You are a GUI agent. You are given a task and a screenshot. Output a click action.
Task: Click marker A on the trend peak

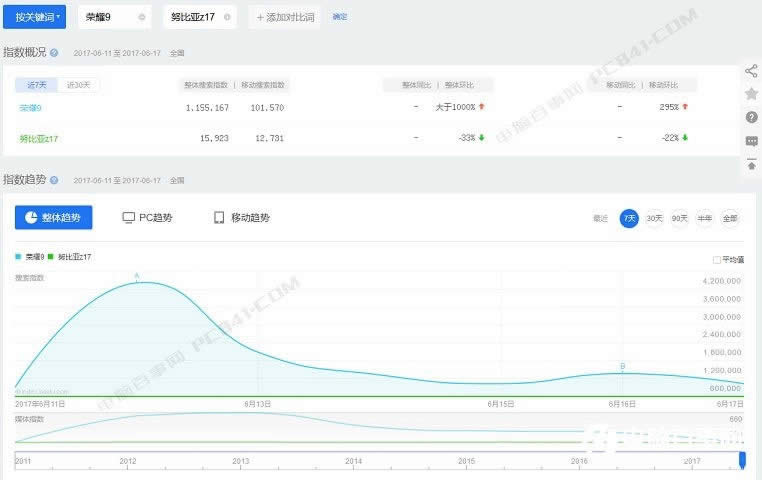click(137, 276)
